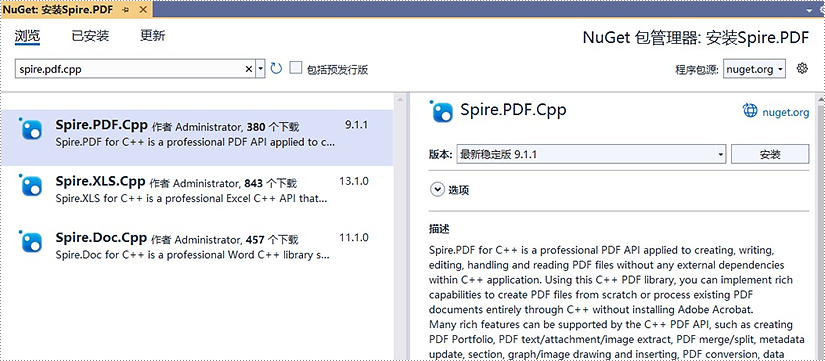
Task: Click the NuGet 包管理器 heading text
Action: pyautogui.click(x=696, y=38)
